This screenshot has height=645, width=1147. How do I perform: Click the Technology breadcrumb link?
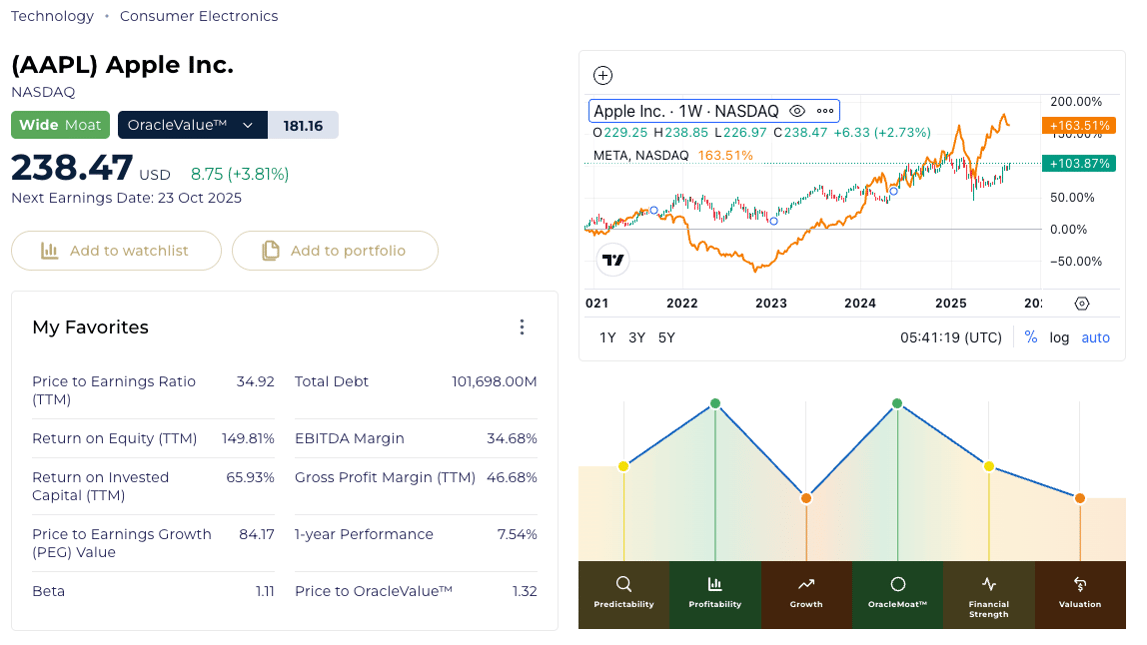click(x=53, y=16)
